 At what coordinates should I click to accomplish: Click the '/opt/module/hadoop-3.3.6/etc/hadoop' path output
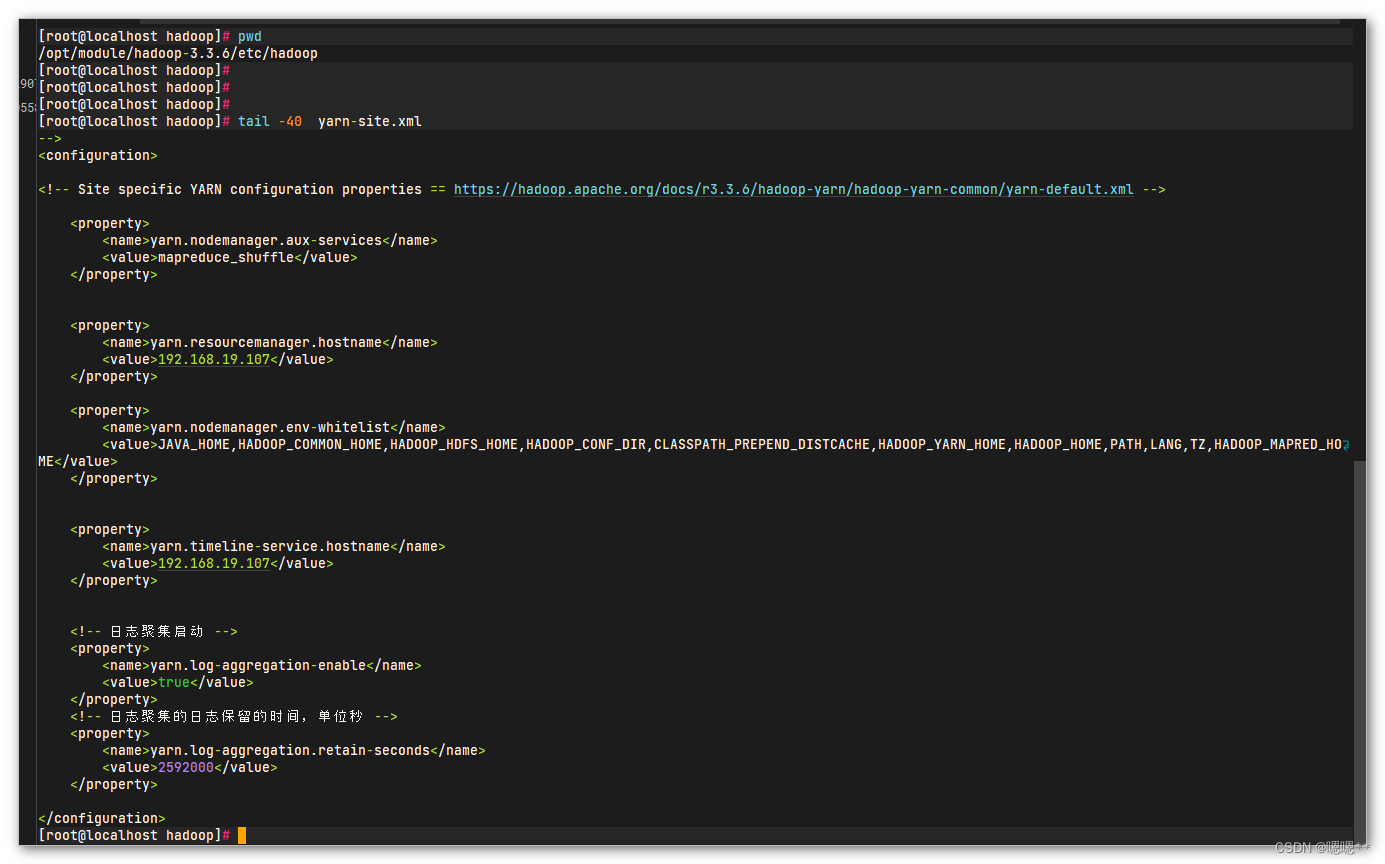(x=178, y=53)
